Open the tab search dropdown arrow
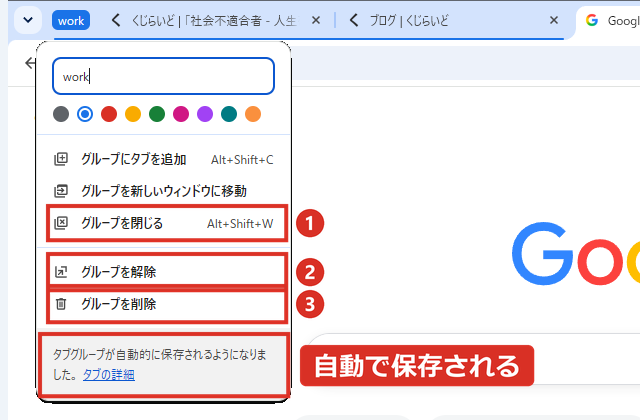This screenshot has height=420, width=640. [x=28, y=20]
